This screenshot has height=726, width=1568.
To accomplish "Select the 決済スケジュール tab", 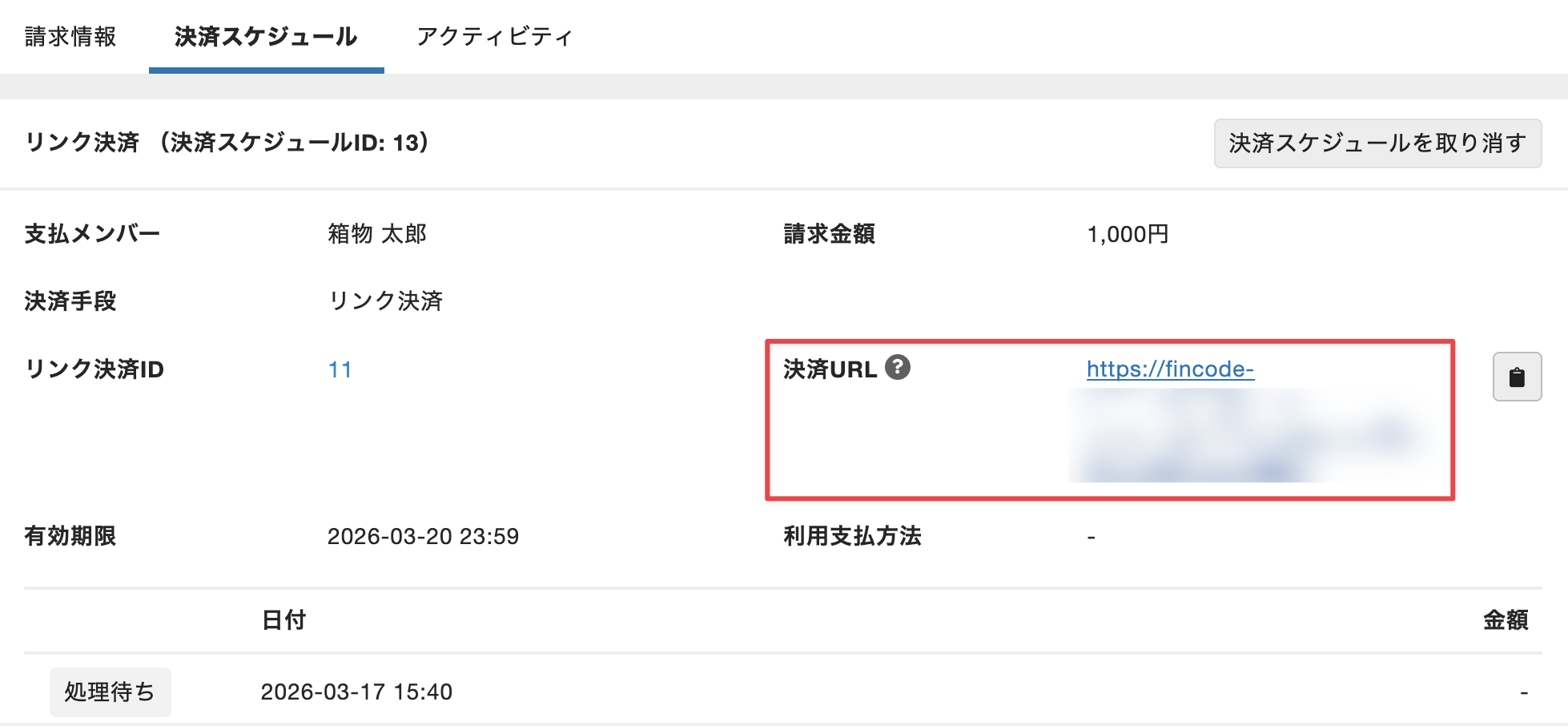I will click(x=265, y=37).
